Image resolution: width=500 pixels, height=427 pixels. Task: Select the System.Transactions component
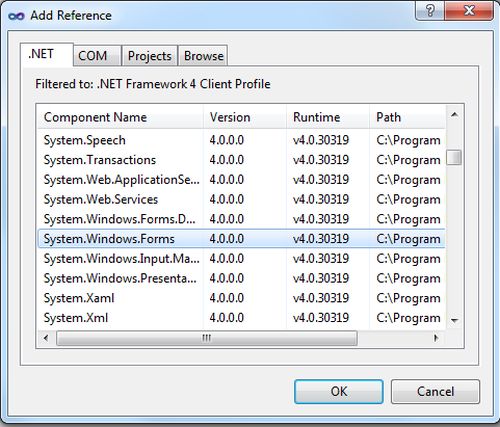point(242,160)
